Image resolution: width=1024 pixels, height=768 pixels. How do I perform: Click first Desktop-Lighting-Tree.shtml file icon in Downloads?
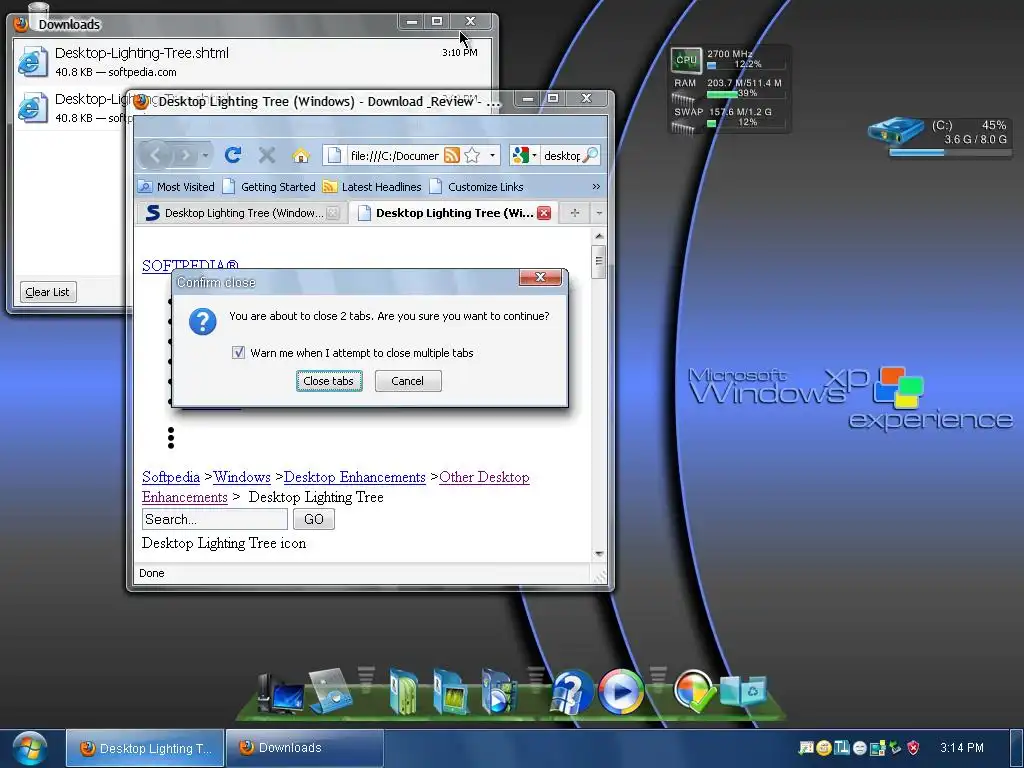[x=33, y=61]
